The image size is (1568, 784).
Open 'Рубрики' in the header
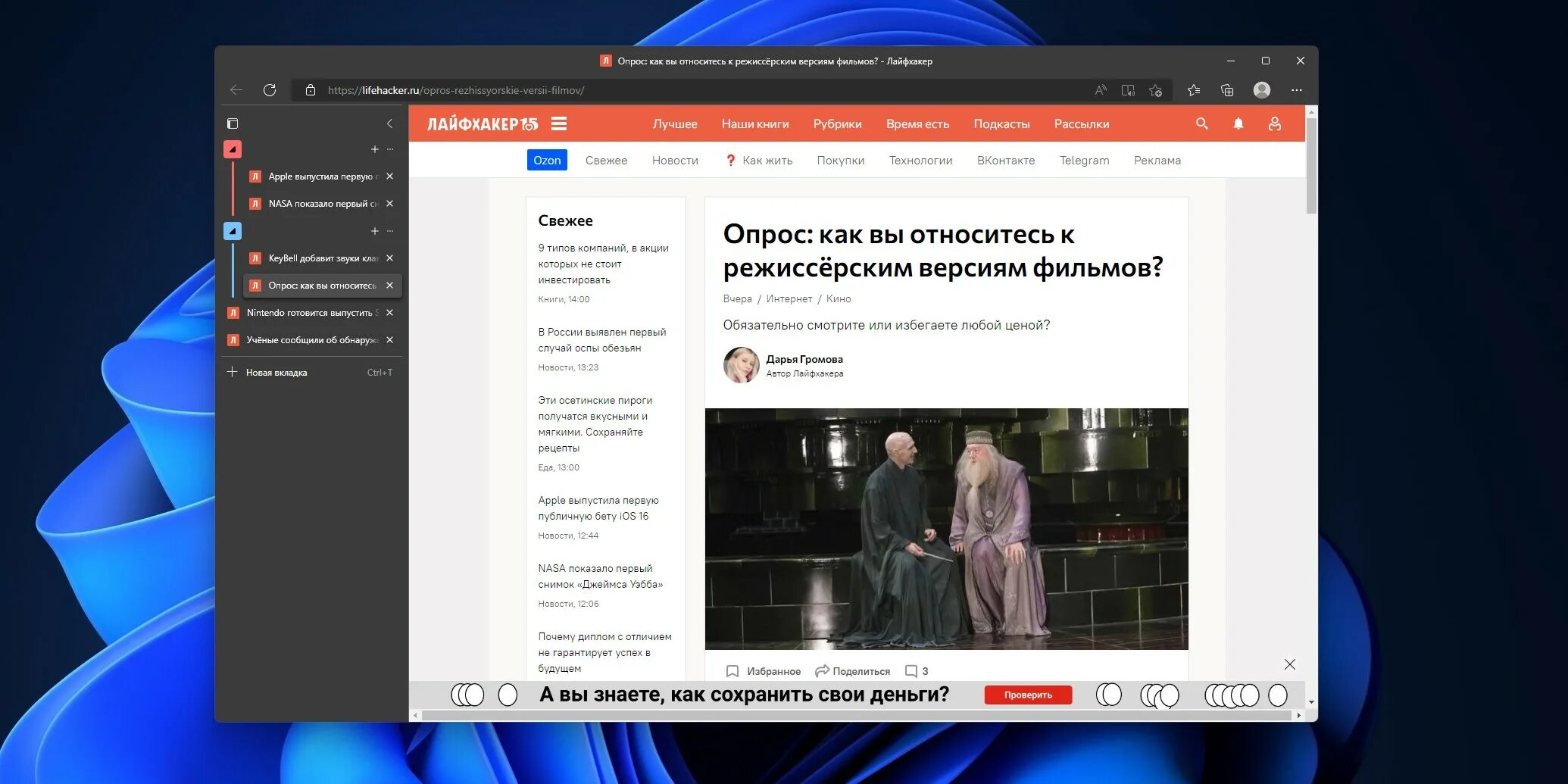click(x=837, y=124)
